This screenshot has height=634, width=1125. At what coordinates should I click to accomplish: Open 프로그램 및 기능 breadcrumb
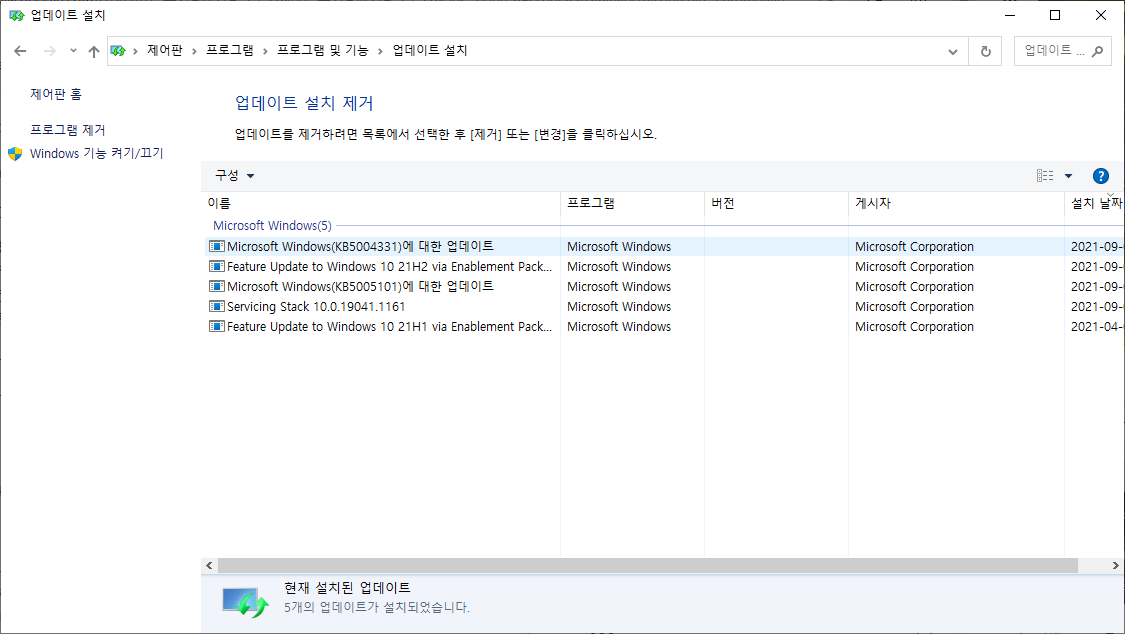point(323,50)
